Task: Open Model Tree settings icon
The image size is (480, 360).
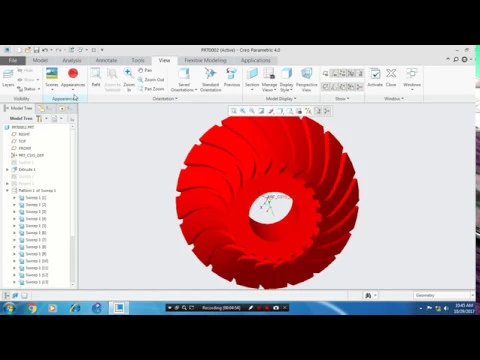Action: click(x=39, y=119)
